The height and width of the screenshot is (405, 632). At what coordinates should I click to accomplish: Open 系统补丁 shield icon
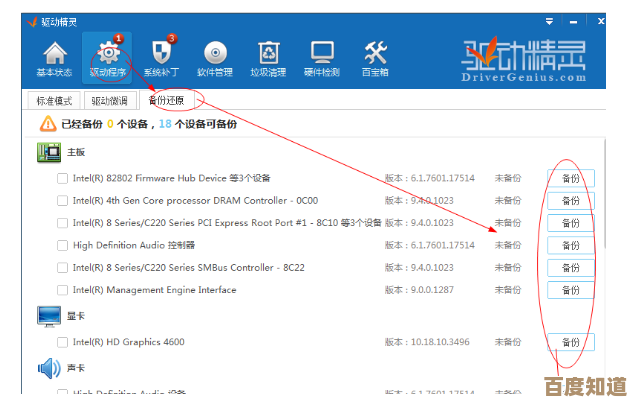tap(161, 56)
